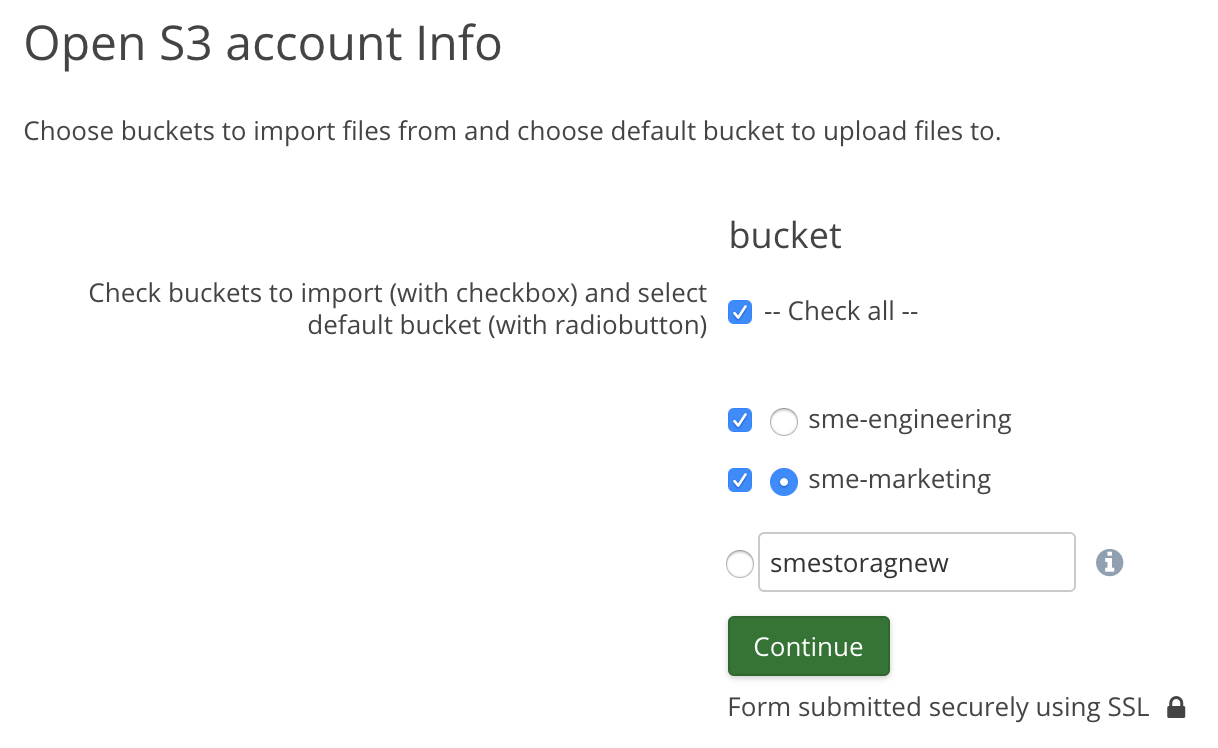1218x748 pixels.
Task: Click the sme-marketing bucket name label
Action: tap(899, 480)
